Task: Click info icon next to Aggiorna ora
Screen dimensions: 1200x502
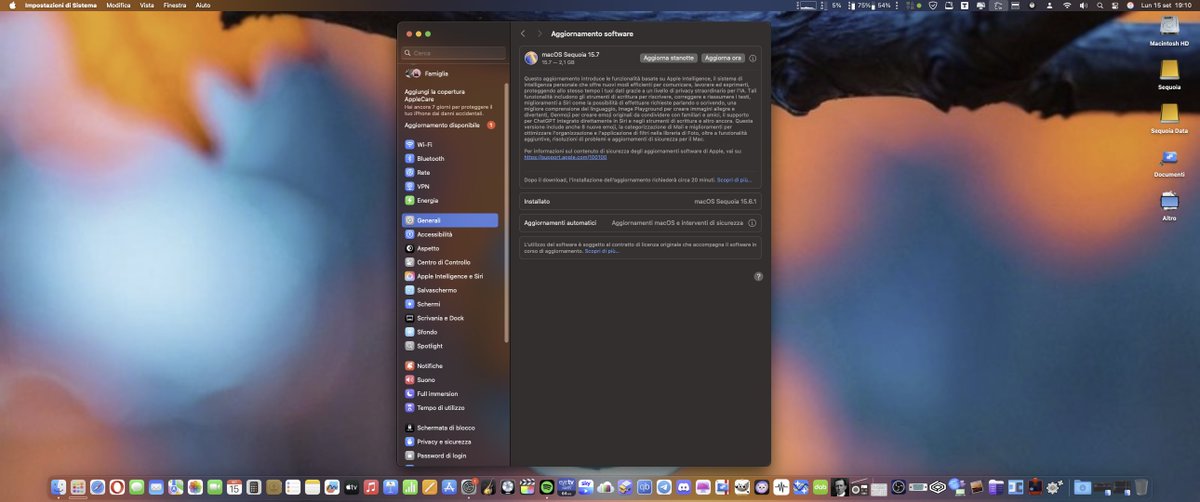Action: [x=753, y=58]
